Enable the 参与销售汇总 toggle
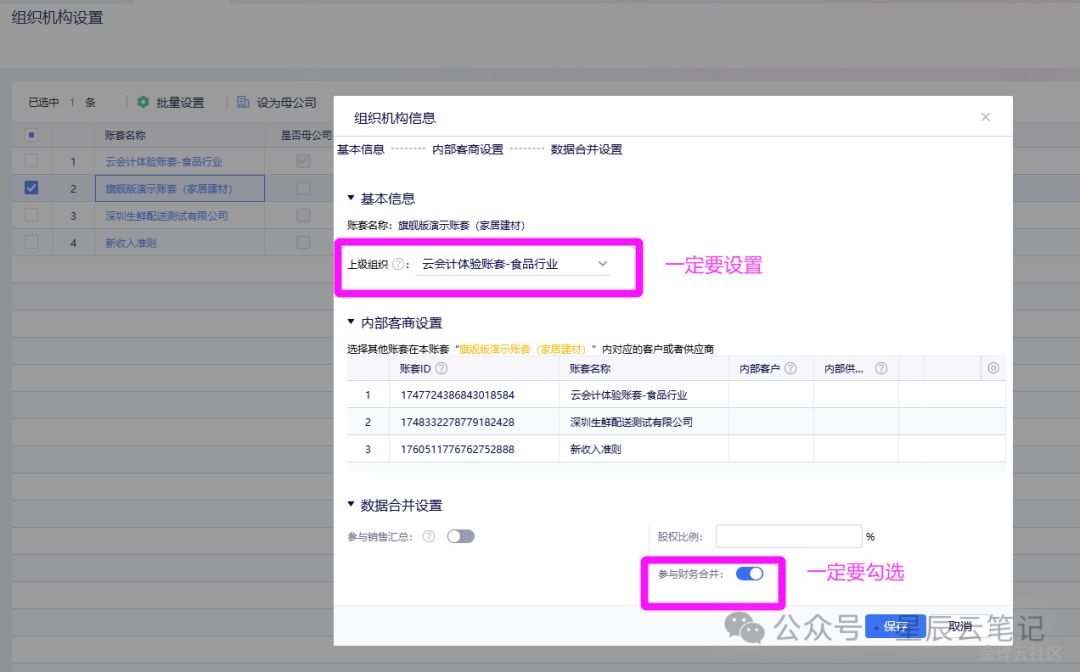Image resolution: width=1080 pixels, height=672 pixels. click(x=460, y=537)
